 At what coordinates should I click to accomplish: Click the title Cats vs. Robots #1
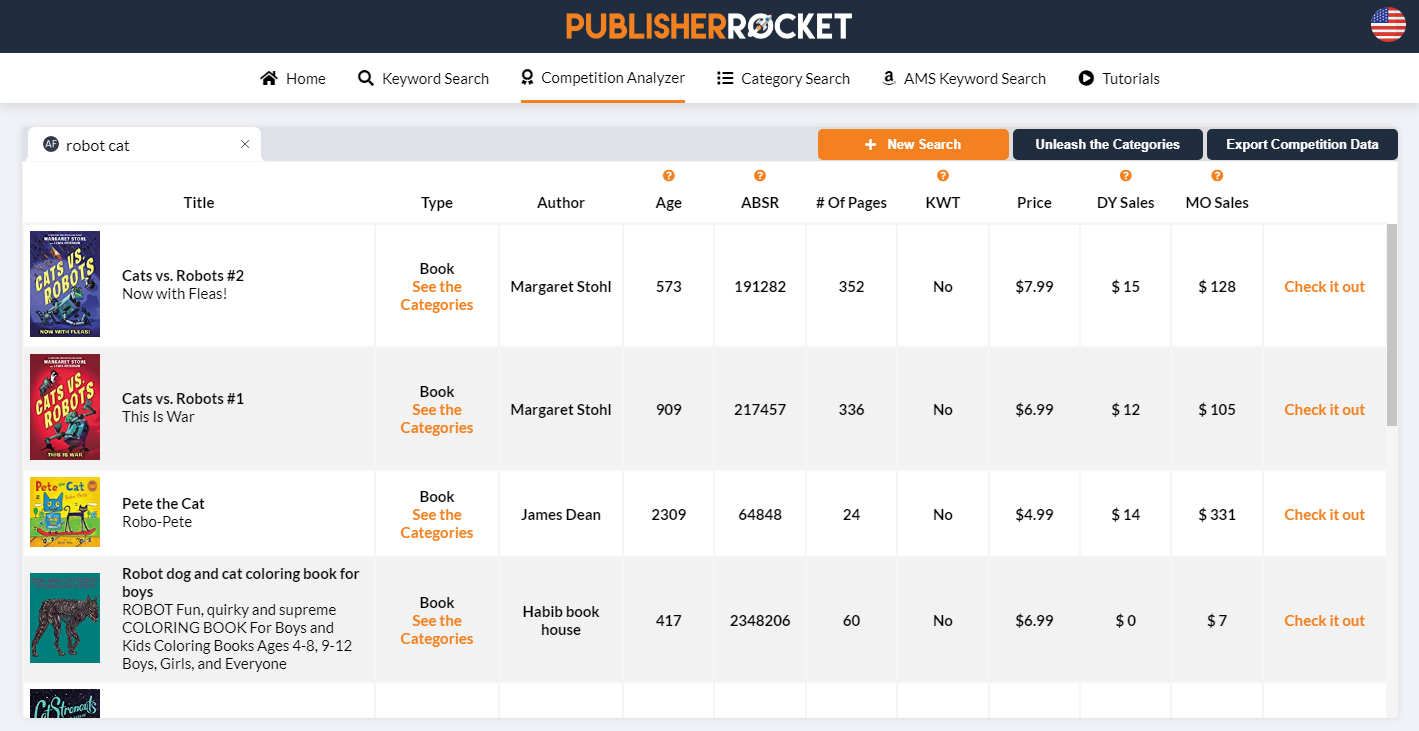183,398
